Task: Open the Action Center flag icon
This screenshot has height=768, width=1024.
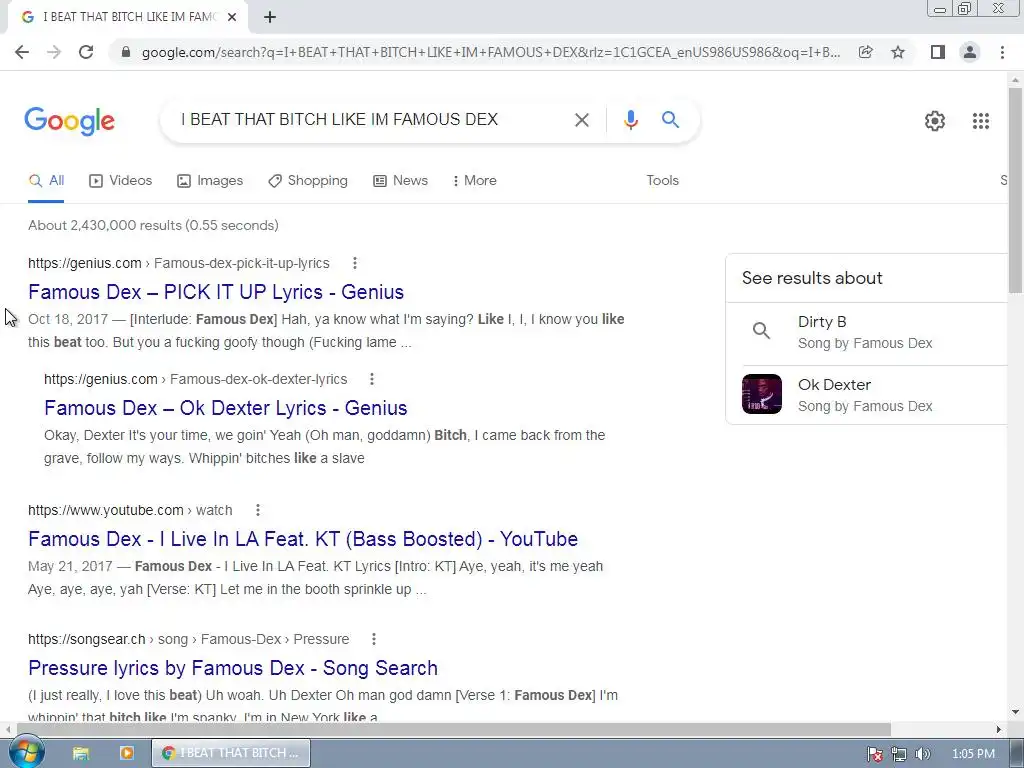Action: 874,754
